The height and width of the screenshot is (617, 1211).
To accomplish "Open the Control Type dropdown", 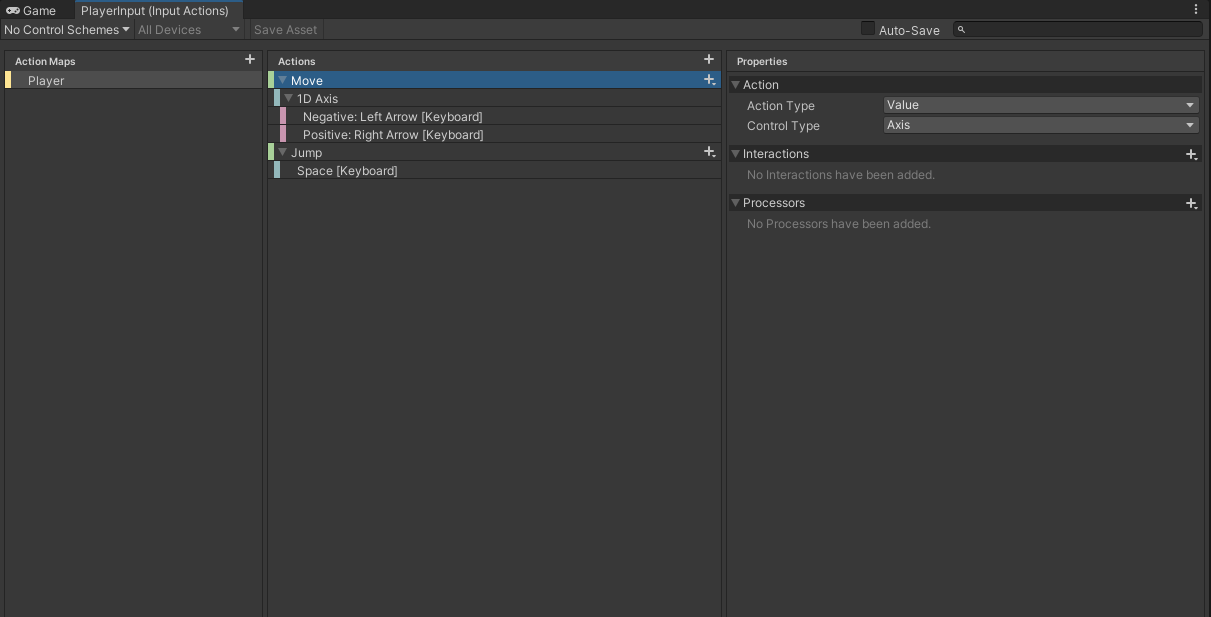I will pyautogui.click(x=1041, y=125).
